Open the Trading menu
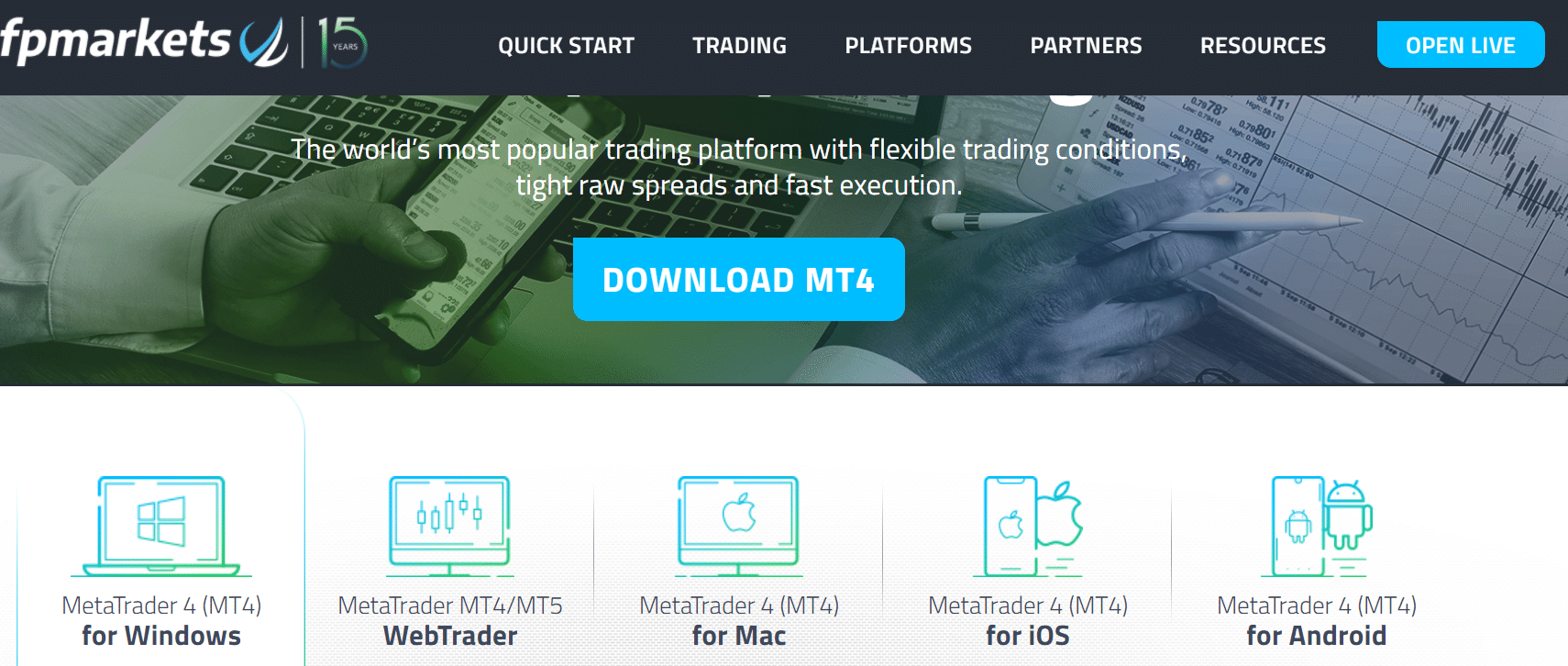The width and height of the screenshot is (1568, 666). point(739,46)
